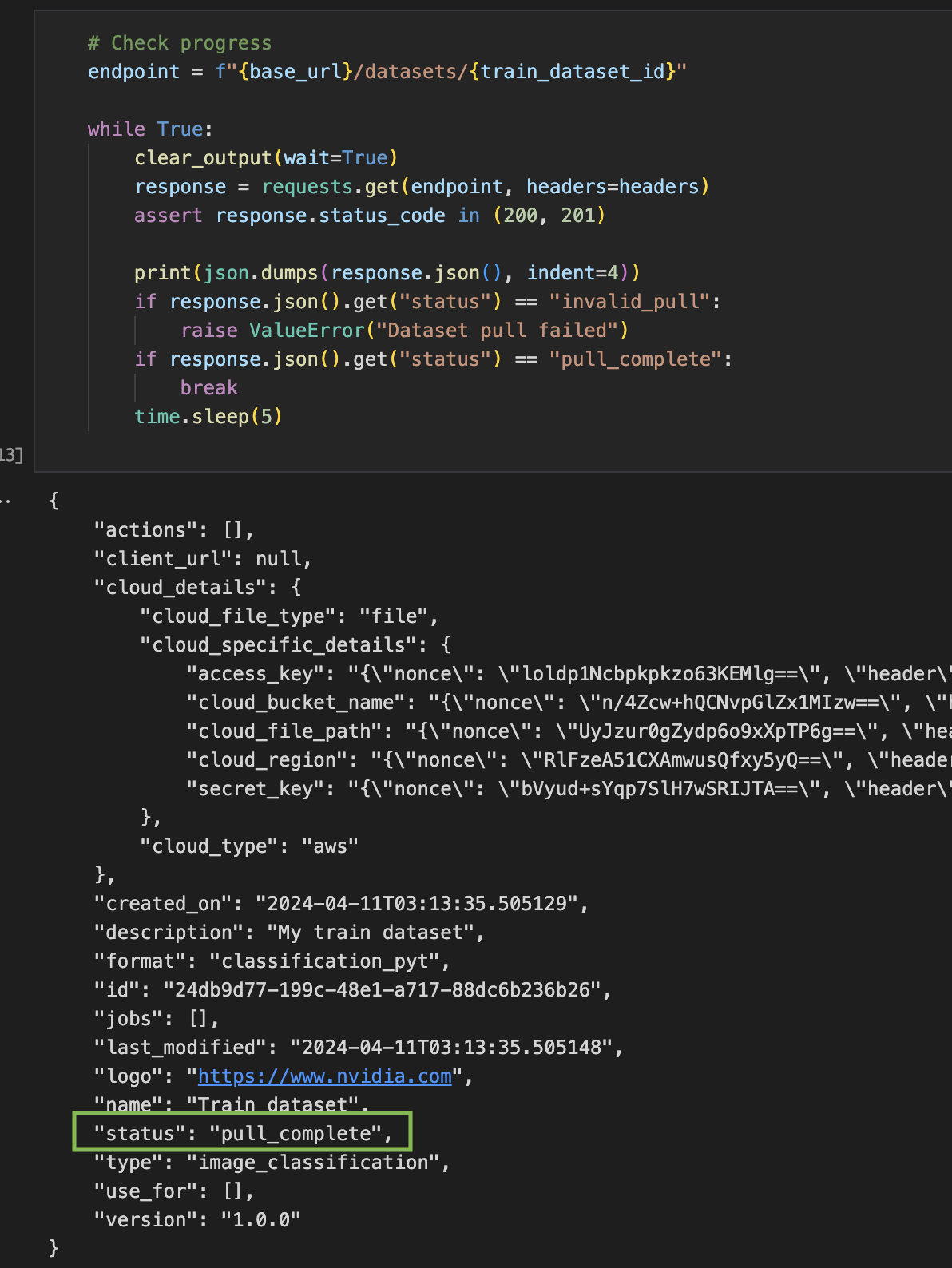This screenshot has height=1268, width=952.
Task: Click the "cloud_bucket_name" output line
Action: pos(569,702)
